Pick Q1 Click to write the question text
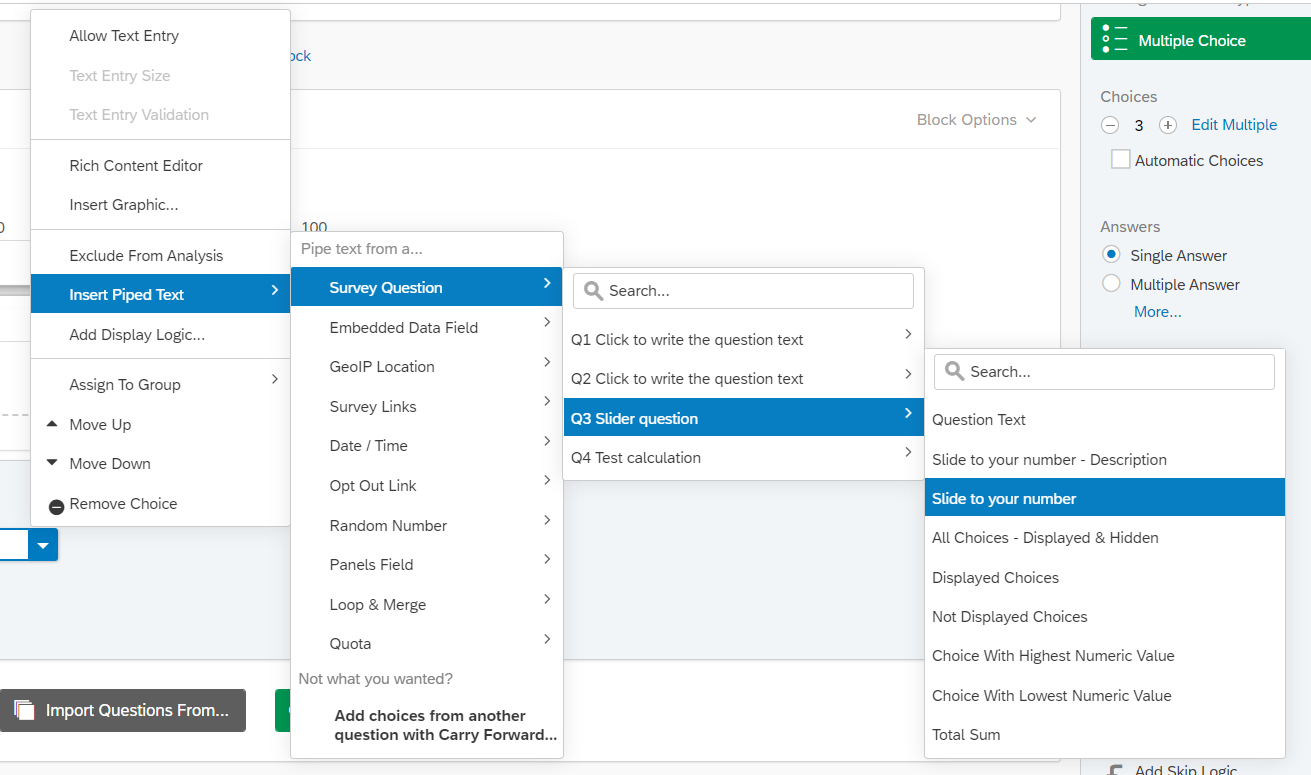 tap(743, 340)
